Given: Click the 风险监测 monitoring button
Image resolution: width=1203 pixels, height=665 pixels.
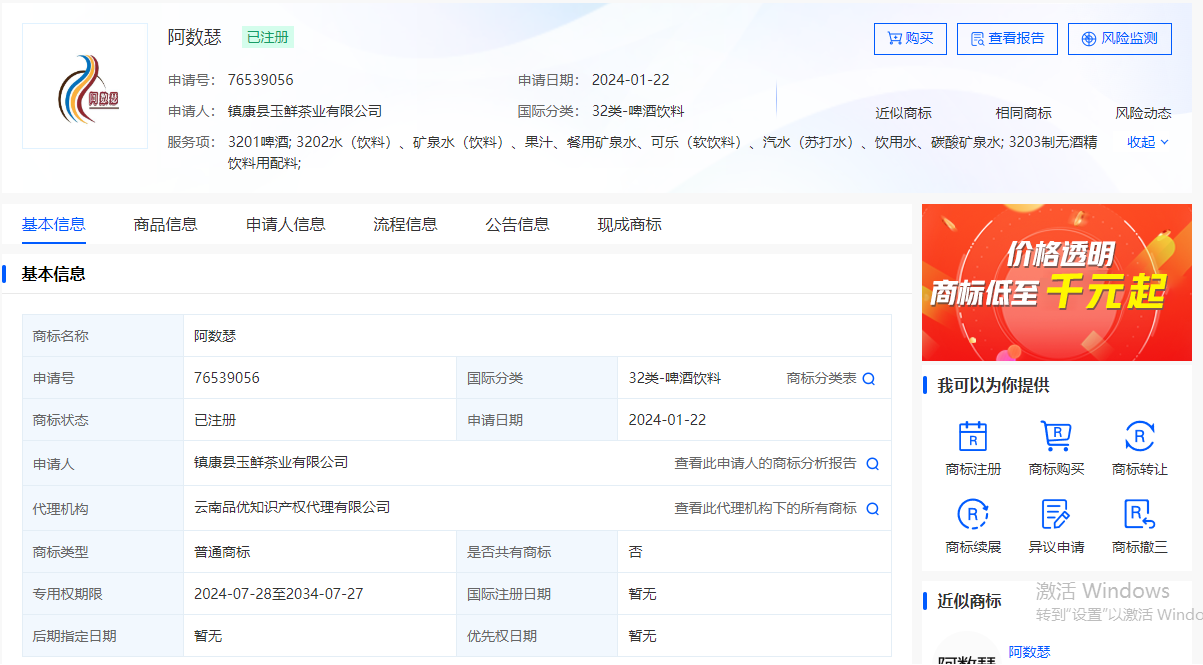Looking at the screenshot, I should (x=1120, y=38).
